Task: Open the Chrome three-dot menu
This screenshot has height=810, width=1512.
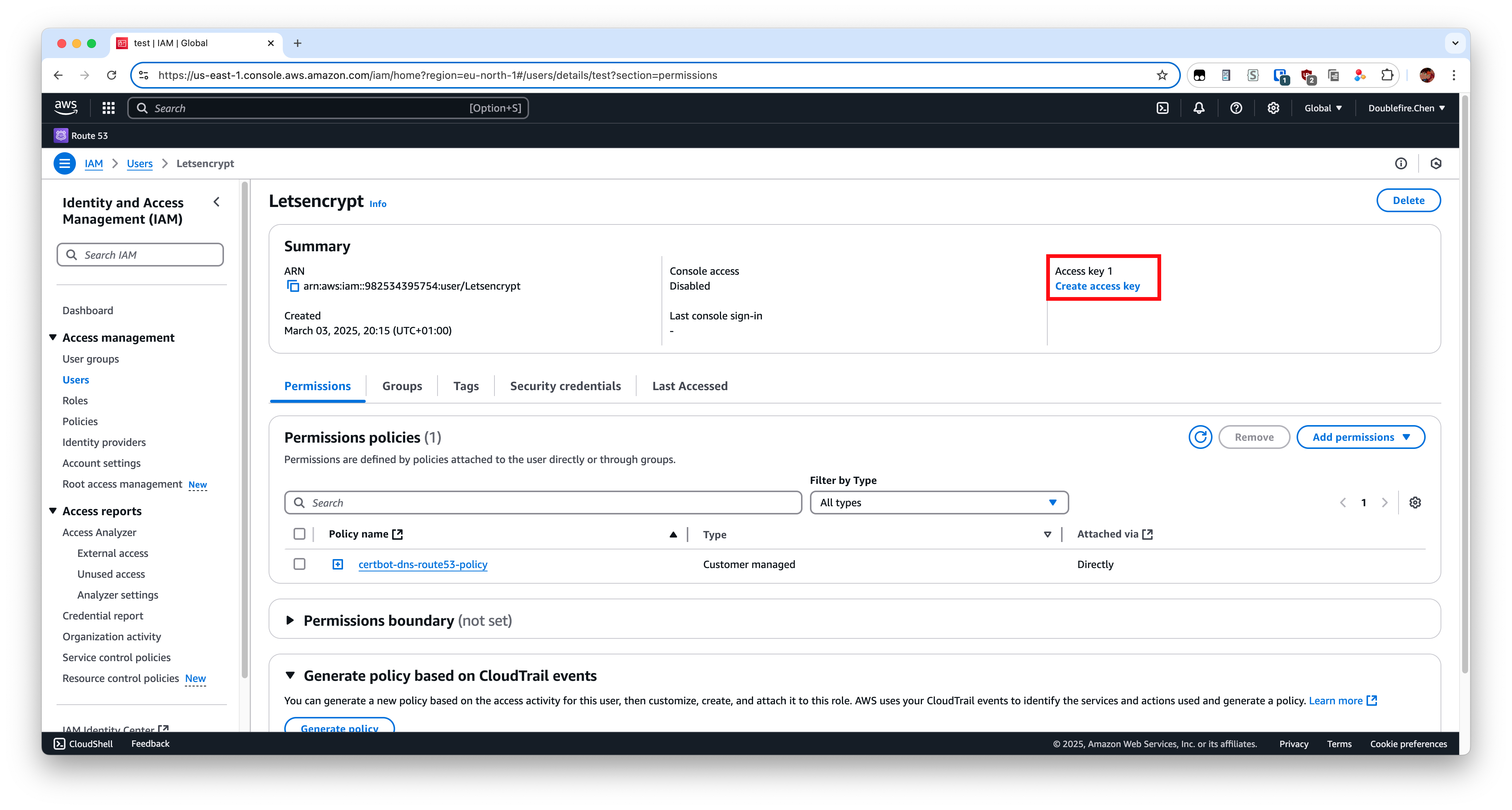Action: click(1454, 75)
